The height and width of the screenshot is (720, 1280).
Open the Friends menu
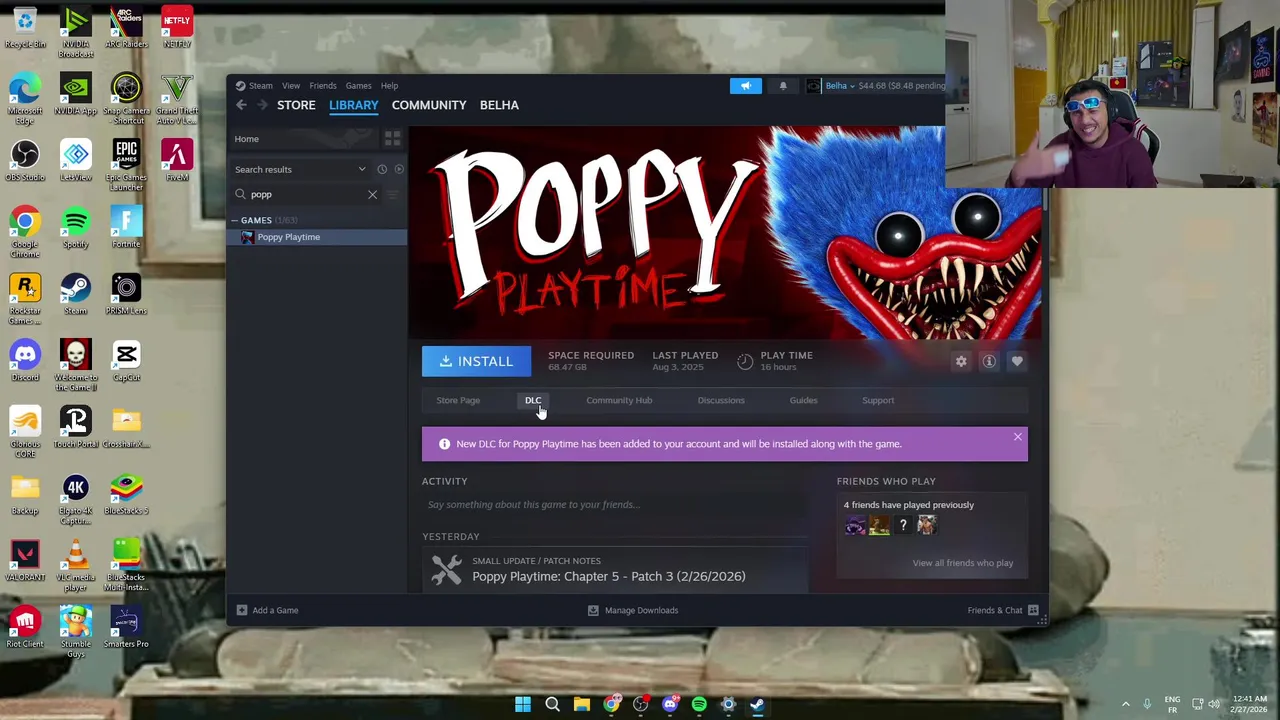(323, 86)
